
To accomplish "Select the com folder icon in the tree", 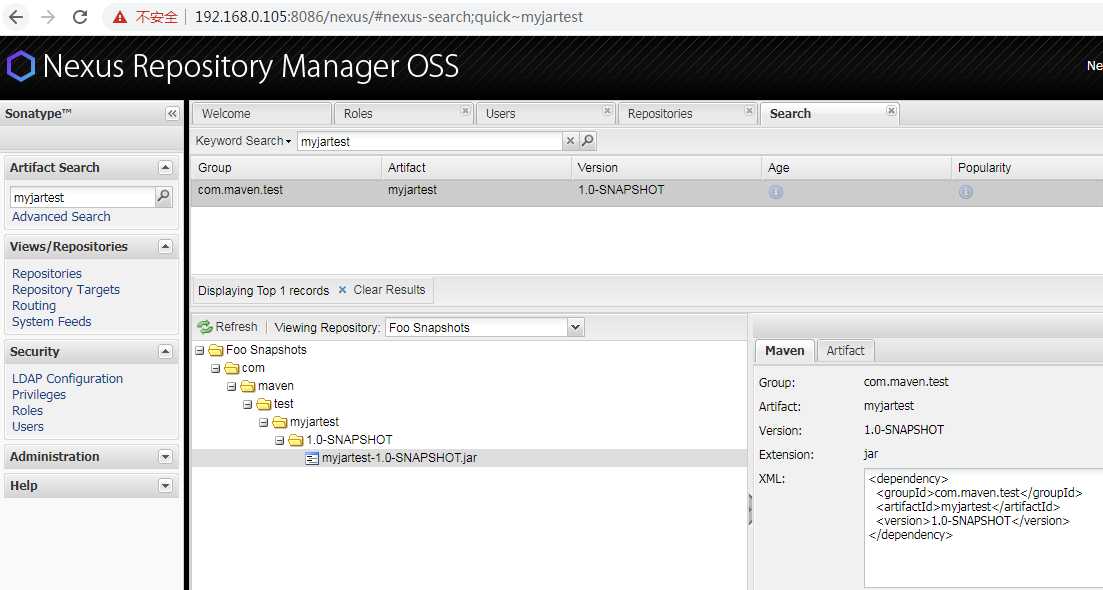I will tap(231, 368).
